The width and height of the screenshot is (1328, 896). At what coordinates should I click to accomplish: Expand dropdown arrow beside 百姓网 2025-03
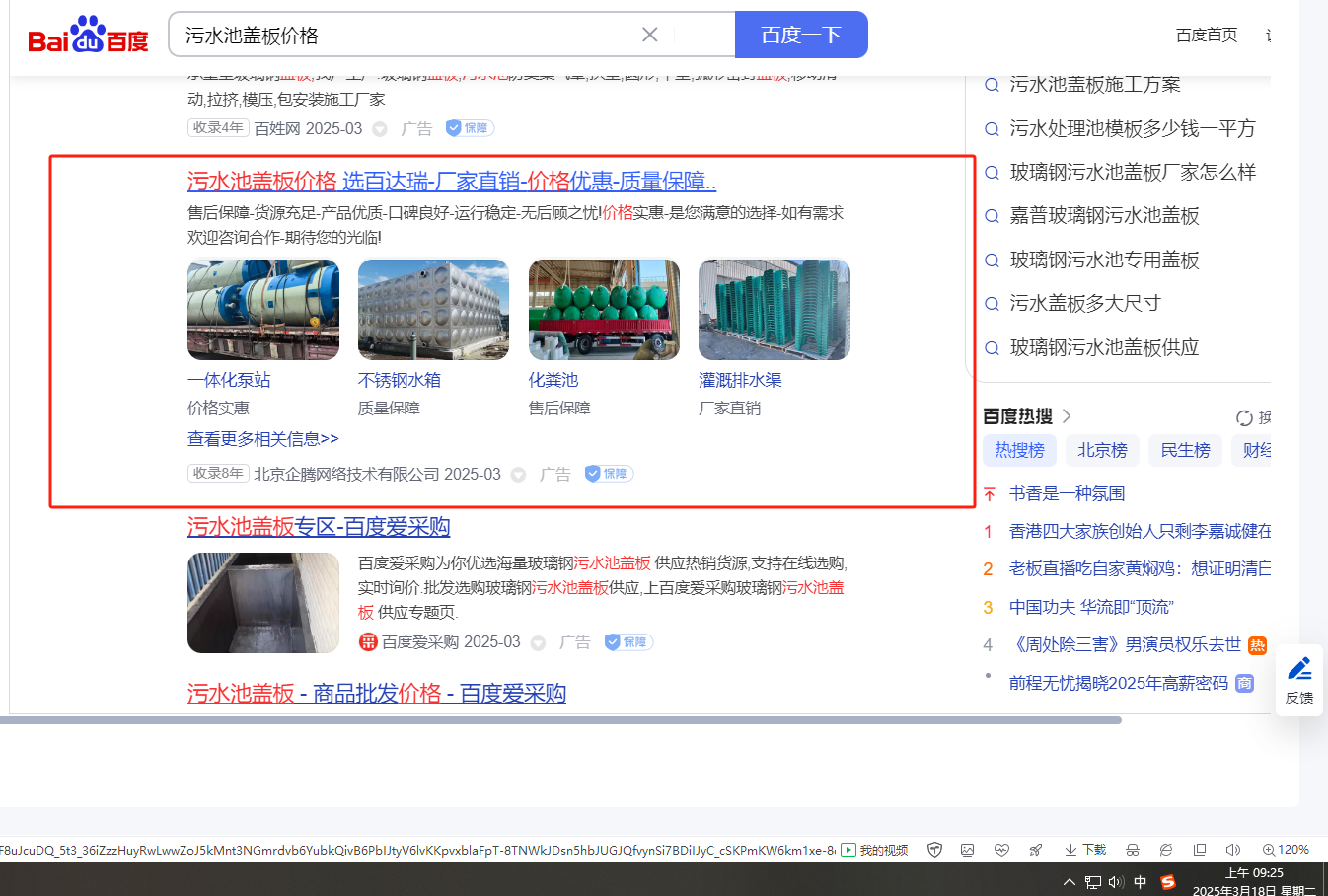pos(380,129)
